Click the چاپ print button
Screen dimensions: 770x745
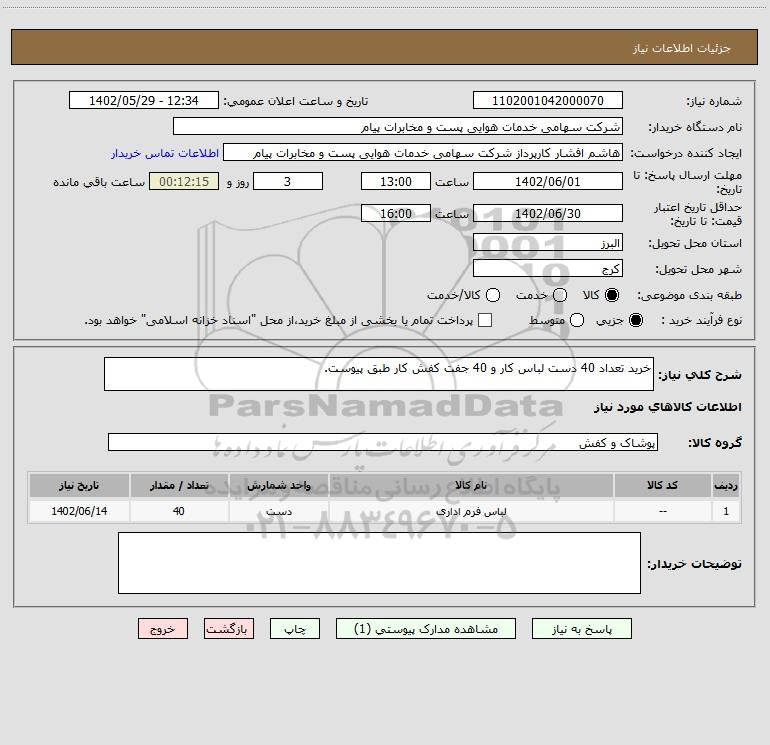coord(295,629)
